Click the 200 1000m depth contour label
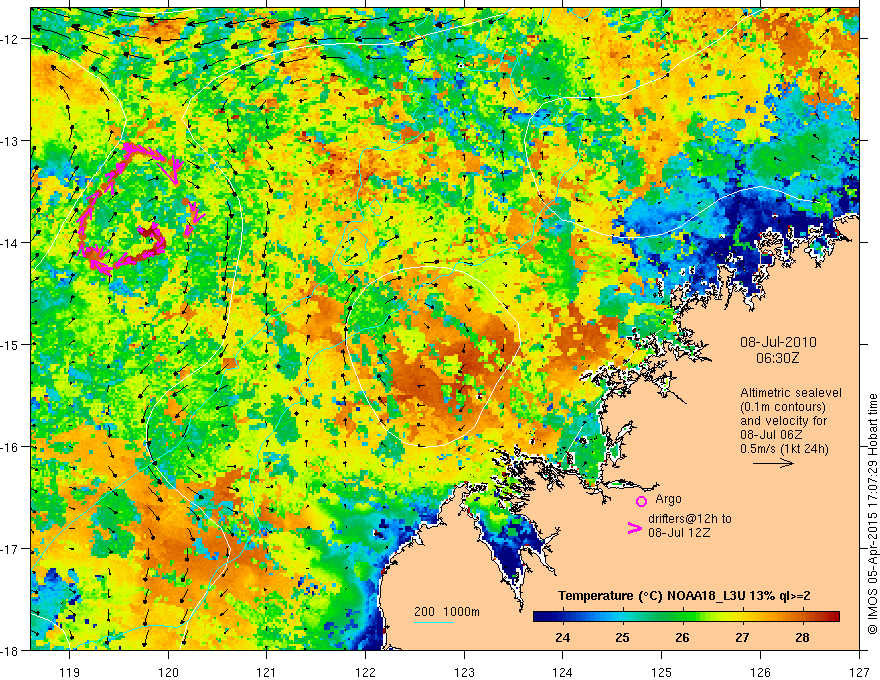880x680 pixels. pyautogui.click(x=447, y=612)
